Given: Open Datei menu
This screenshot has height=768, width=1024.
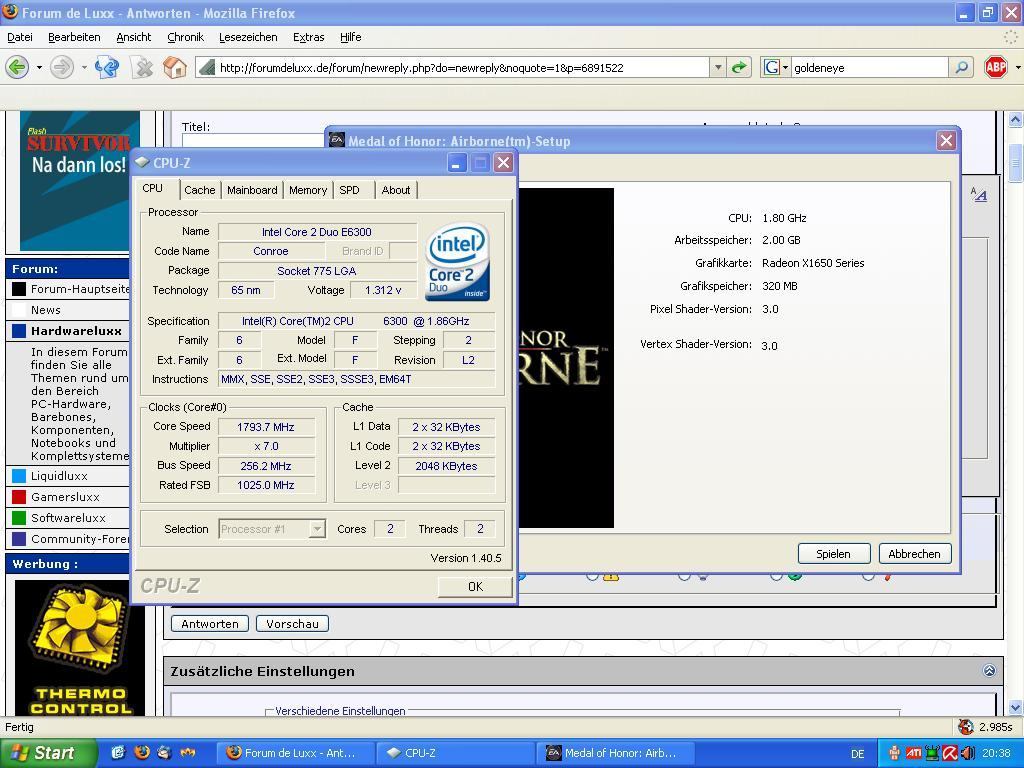Looking at the screenshot, I should coord(20,37).
